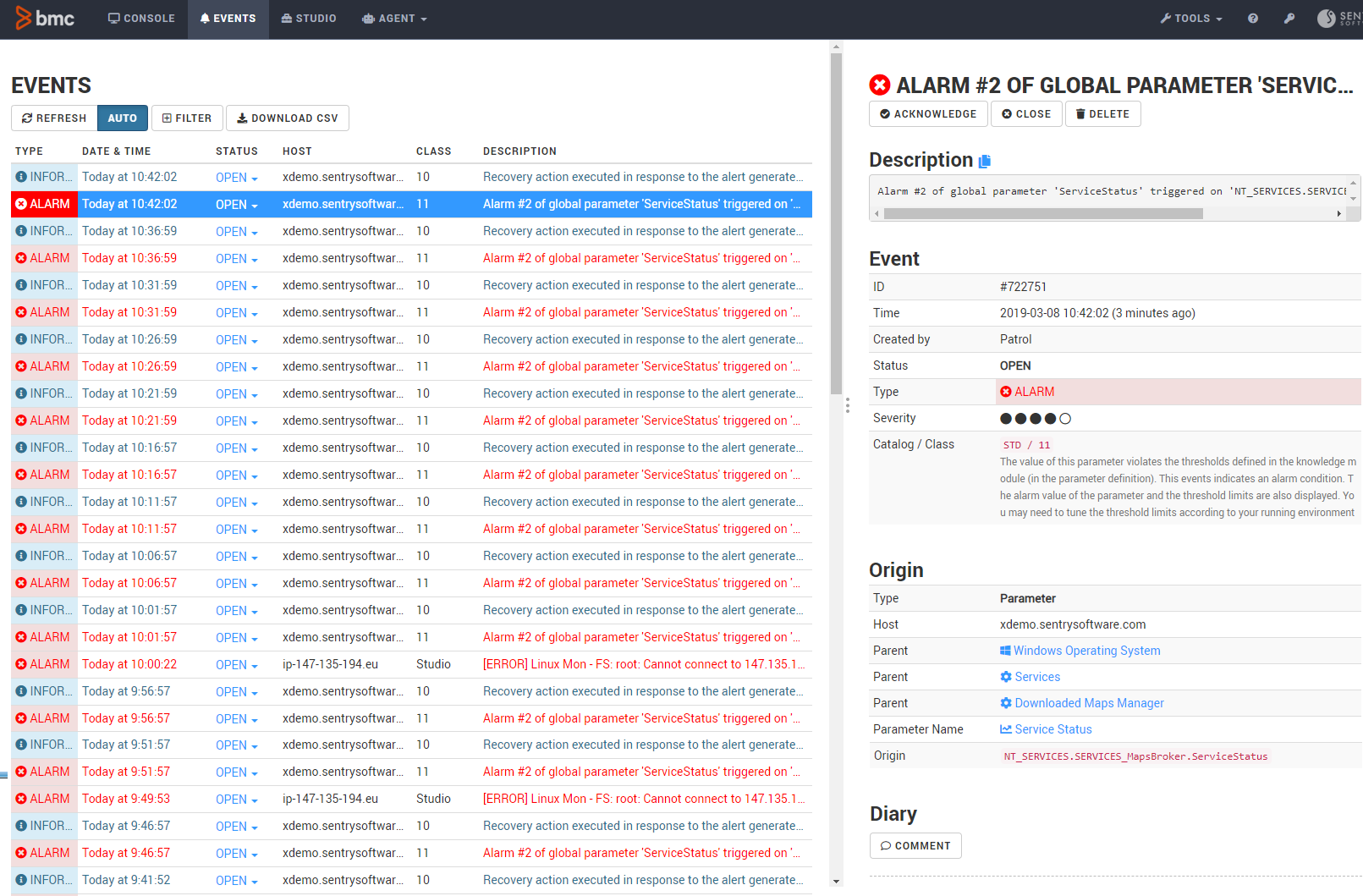The image size is (1363, 896).
Task: Switch to the STUDIO tab
Action: click(x=309, y=18)
